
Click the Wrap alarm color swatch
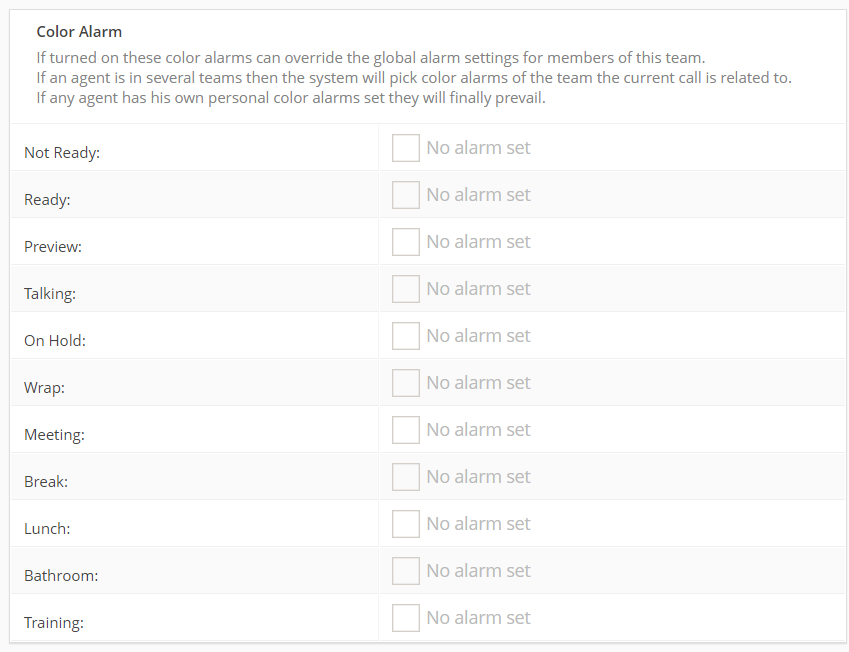(x=406, y=383)
